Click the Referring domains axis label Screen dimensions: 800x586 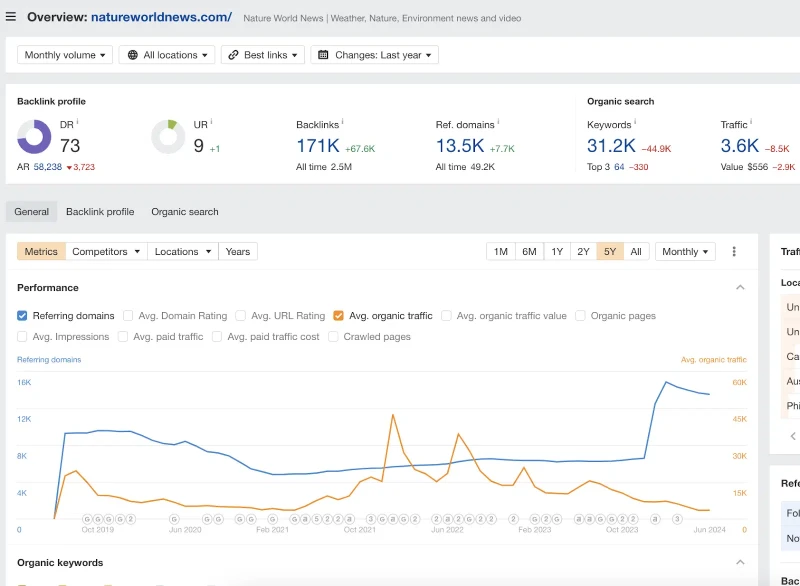49,360
